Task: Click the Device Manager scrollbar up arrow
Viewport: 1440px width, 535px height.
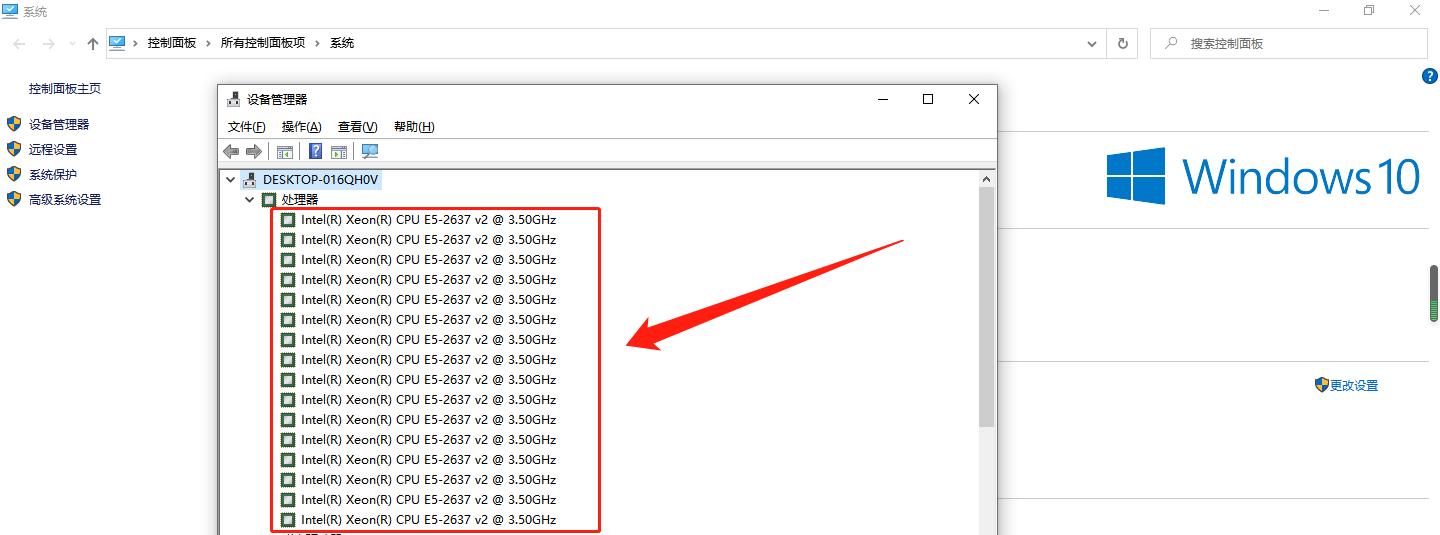Action: (987, 179)
